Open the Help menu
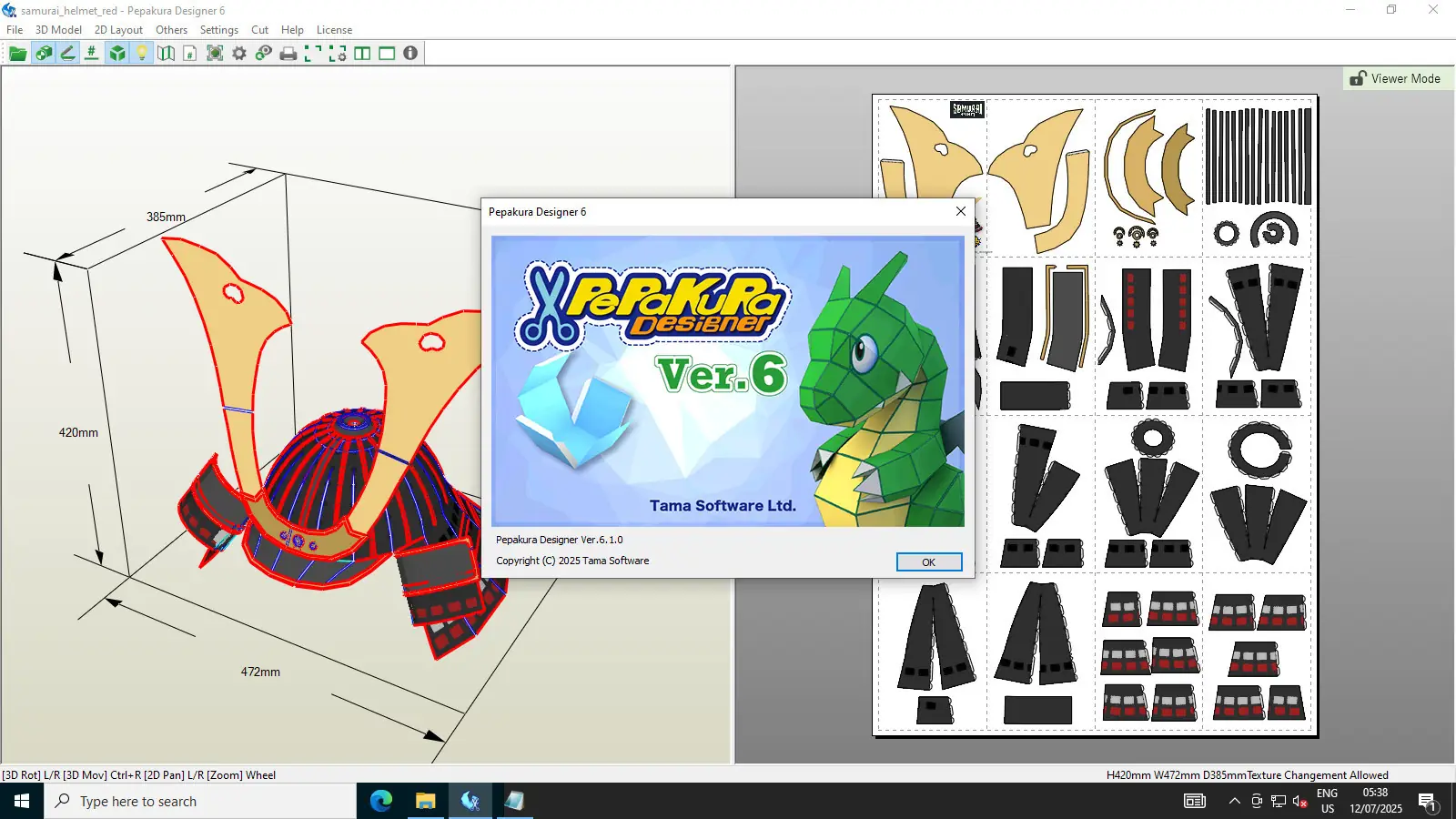Screen dimensions: 1456x819 pos(292,30)
